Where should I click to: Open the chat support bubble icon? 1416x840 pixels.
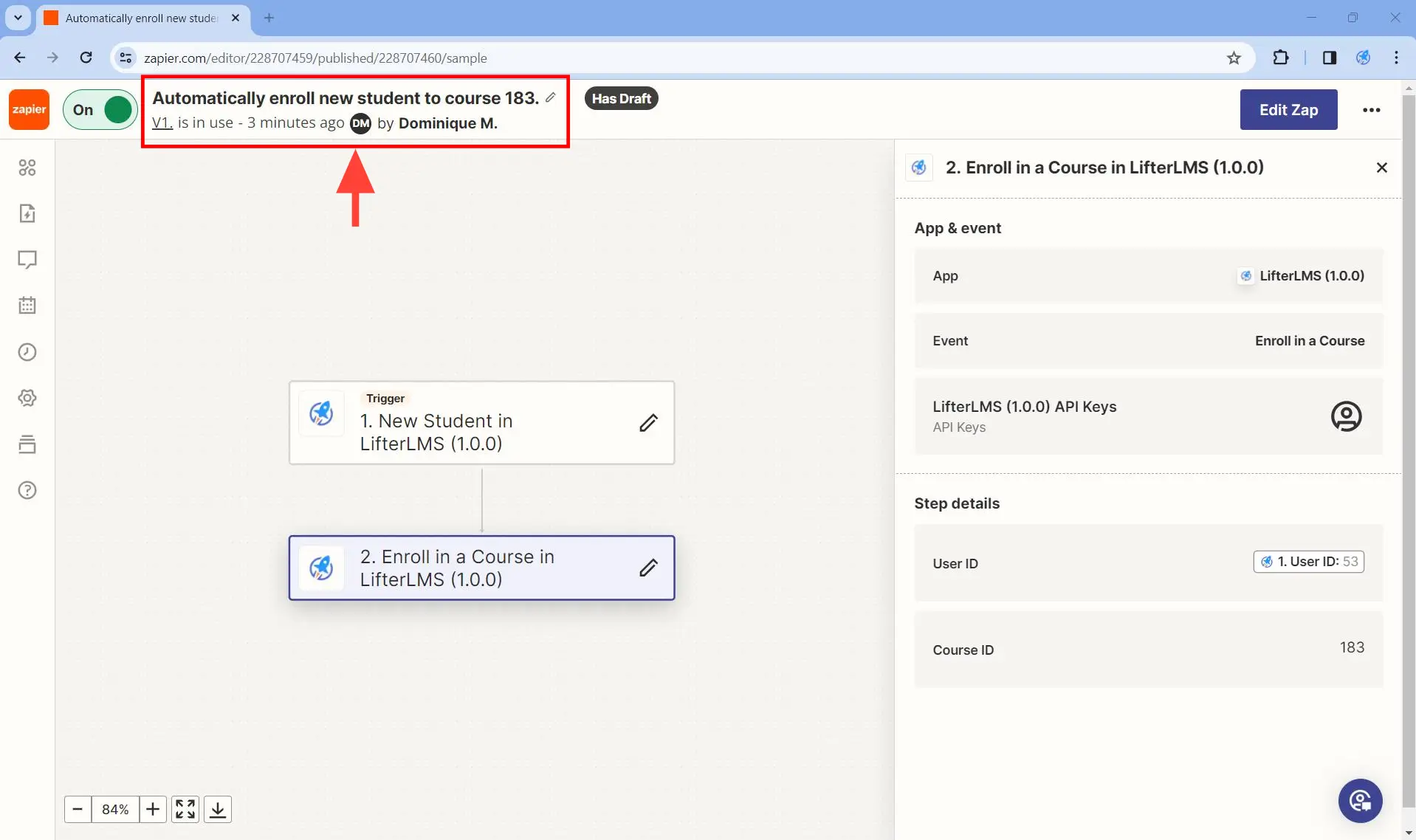click(1360, 801)
